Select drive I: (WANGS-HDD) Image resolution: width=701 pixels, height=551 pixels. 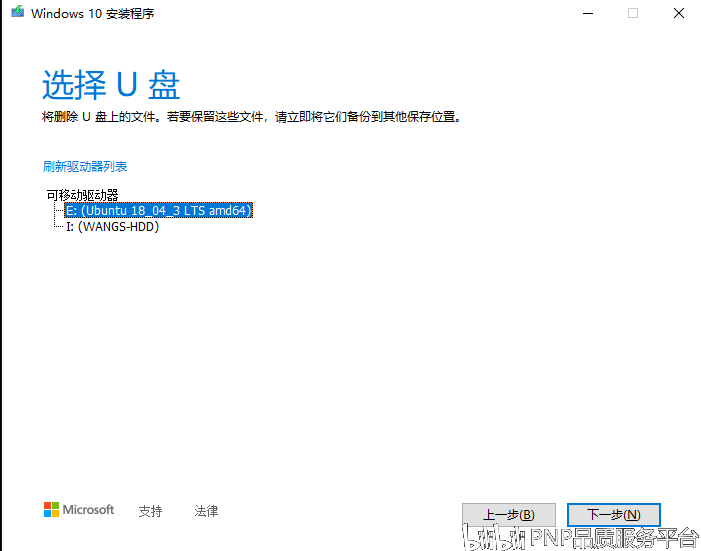pos(112,227)
